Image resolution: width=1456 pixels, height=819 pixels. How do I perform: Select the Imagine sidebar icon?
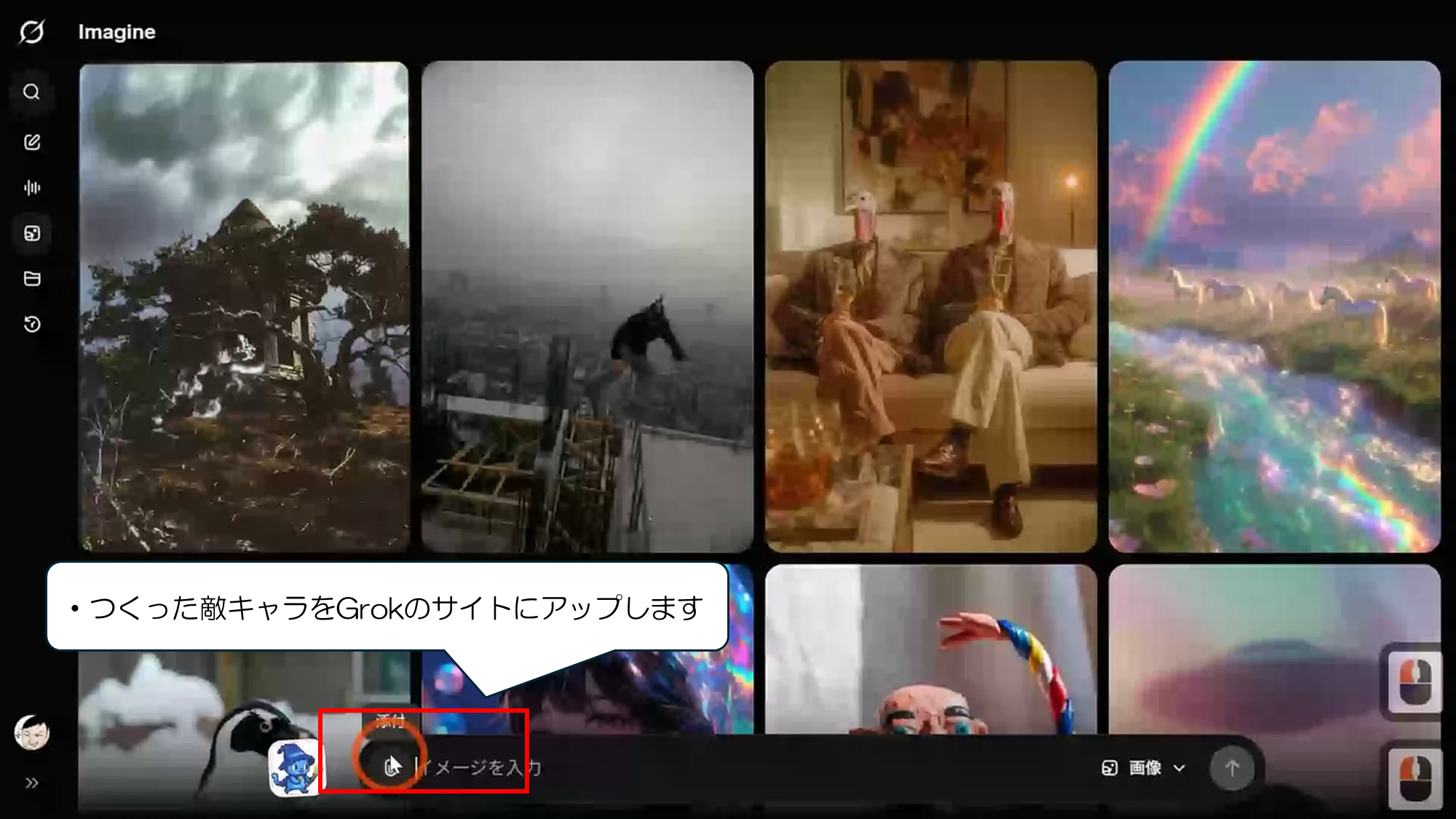31,233
